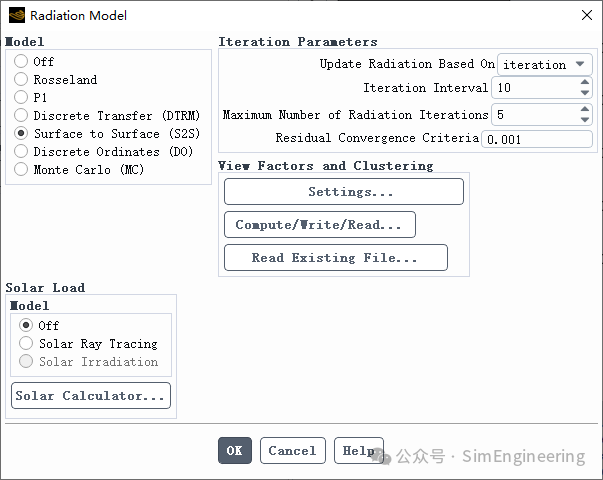
Task: Close the Radiation Model dialog
Action: pyautogui.click(x=586, y=15)
